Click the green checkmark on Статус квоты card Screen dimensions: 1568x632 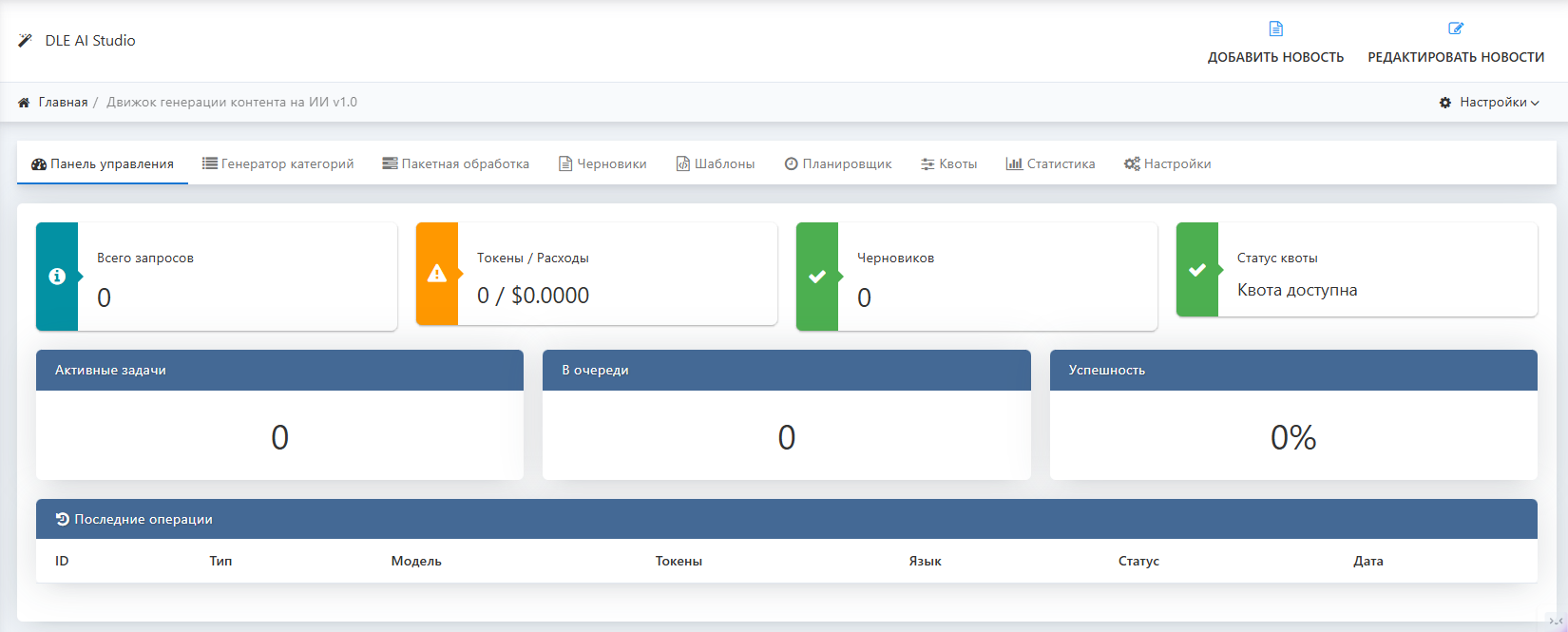coord(1197,270)
